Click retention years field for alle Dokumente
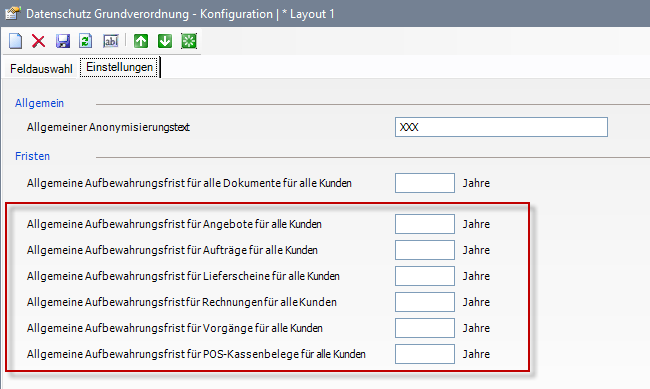This screenshot has height=389, width=650. [424, 183]
